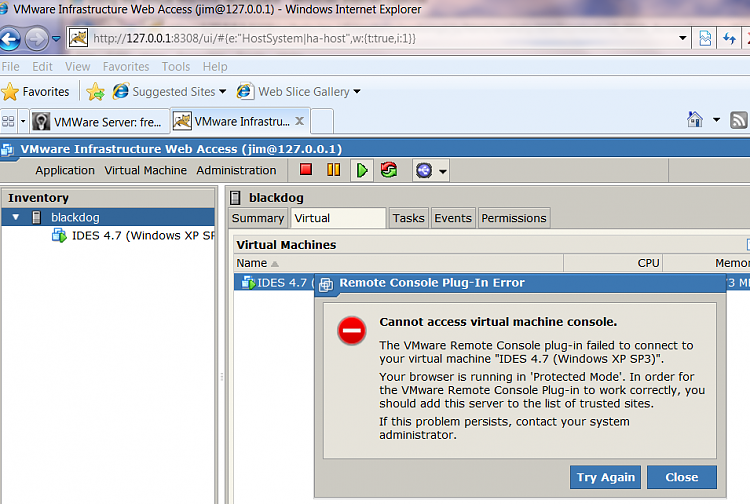Click the Quick Tabs icon
Screen dimensions: 750x504
tap(8, 121)
